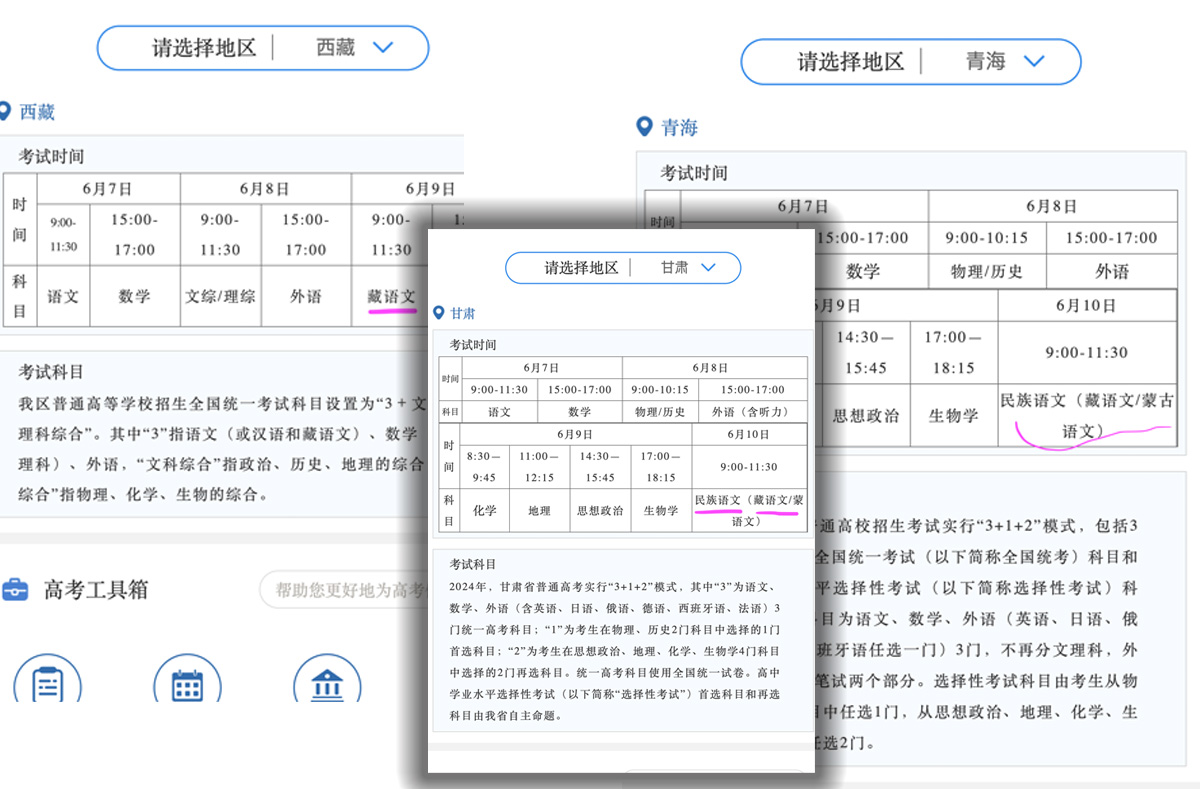The height and width of the screenshot is (789, 1200).
Task: Click the location pin icon beside 甘肃
Action: [x=438, y=313]
